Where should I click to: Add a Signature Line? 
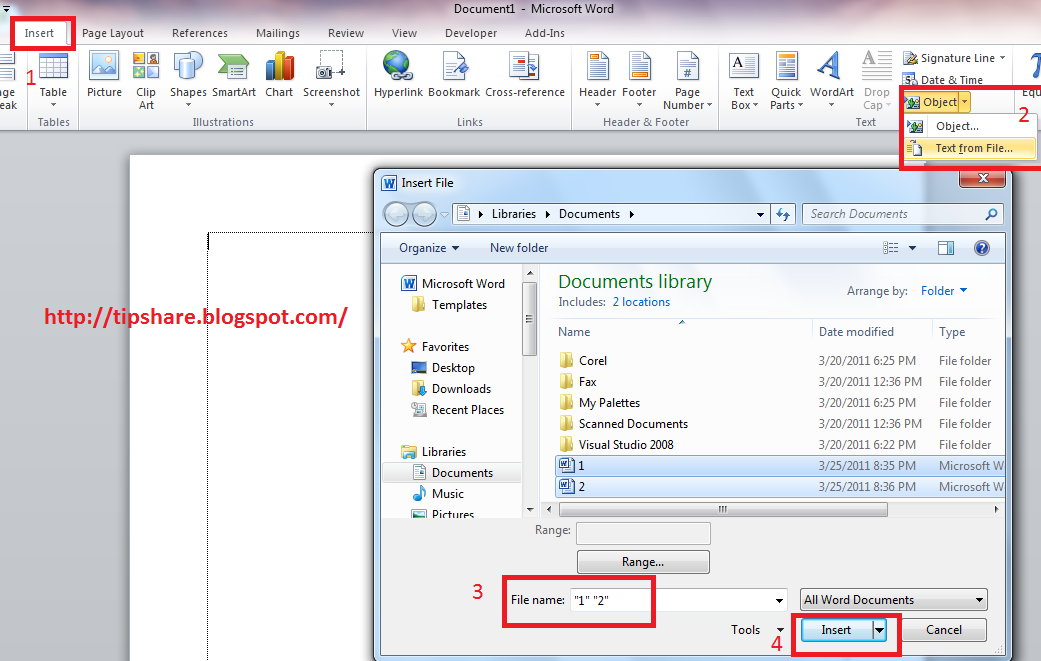pos(954,58)
